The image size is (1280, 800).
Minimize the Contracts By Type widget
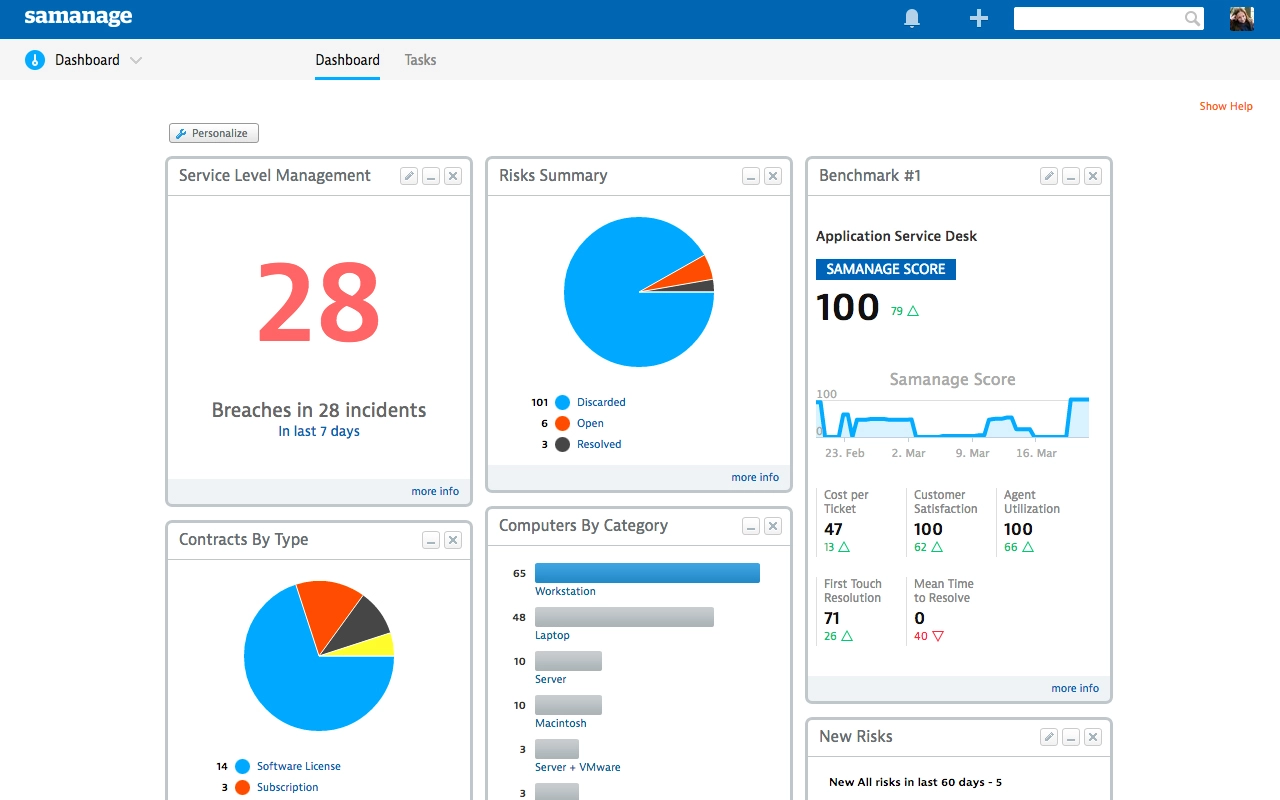431,540
